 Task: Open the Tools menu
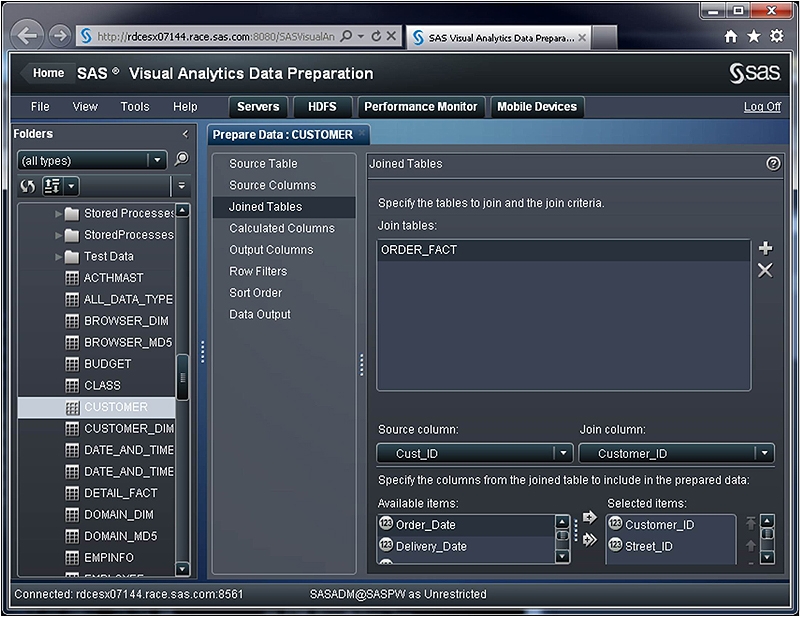pyautogui.click(x=135, y=107)
